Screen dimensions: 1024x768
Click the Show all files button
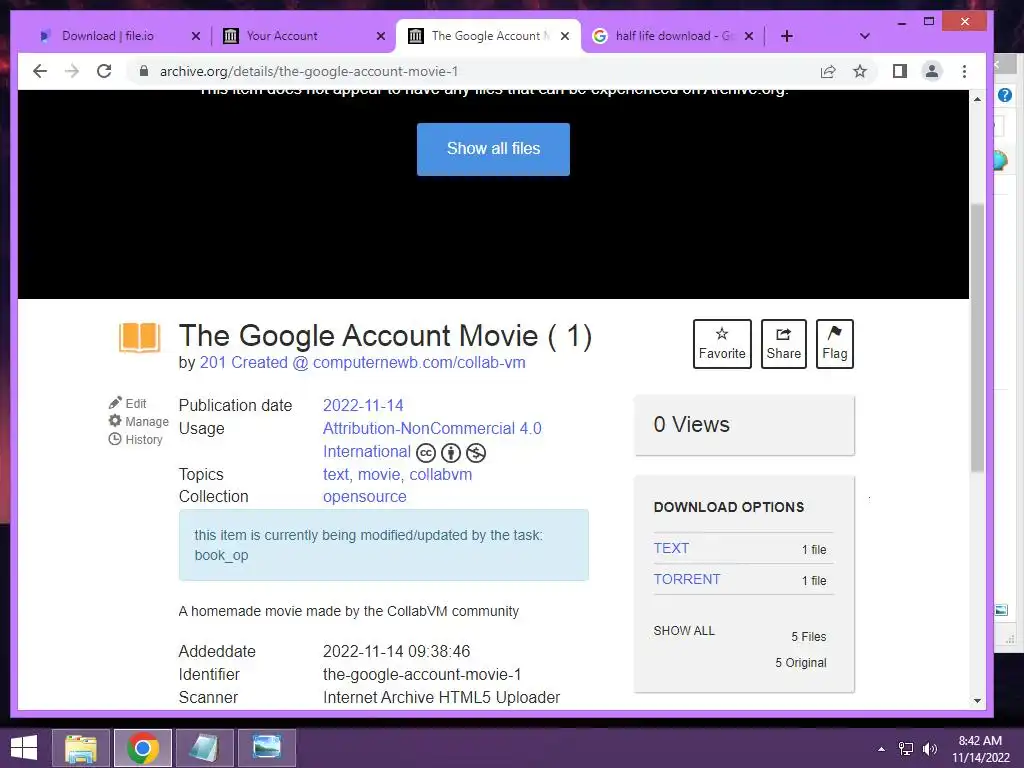[493, 149]
